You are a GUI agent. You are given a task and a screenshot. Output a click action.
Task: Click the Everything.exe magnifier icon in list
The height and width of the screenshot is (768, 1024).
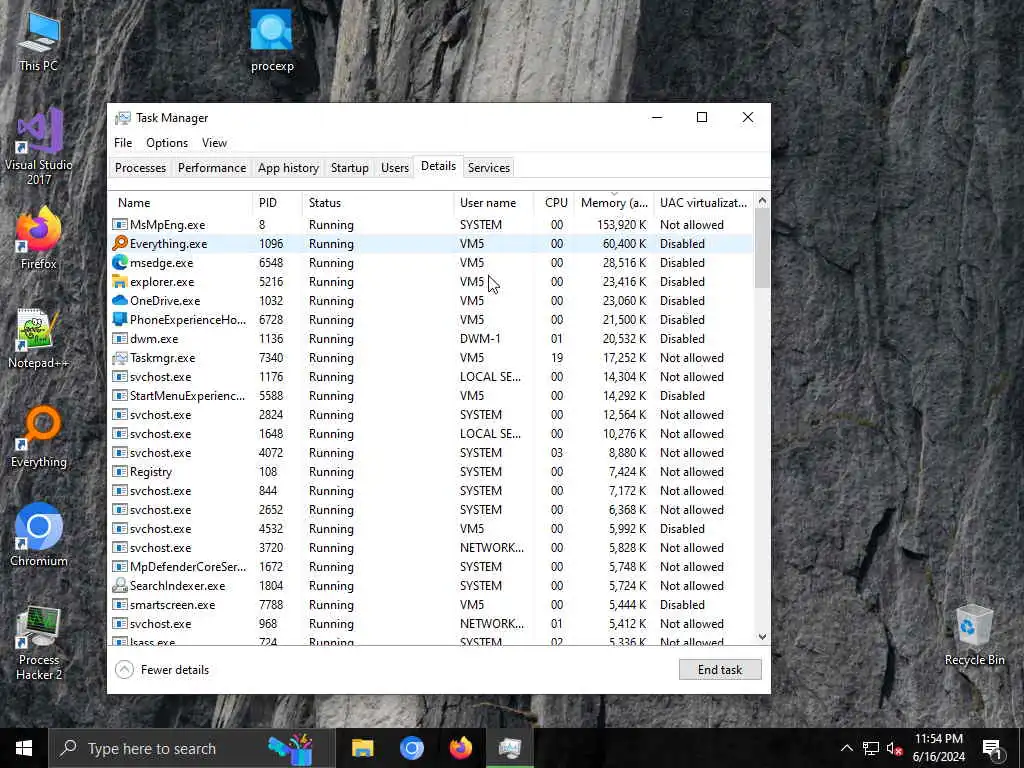point(120,244)
